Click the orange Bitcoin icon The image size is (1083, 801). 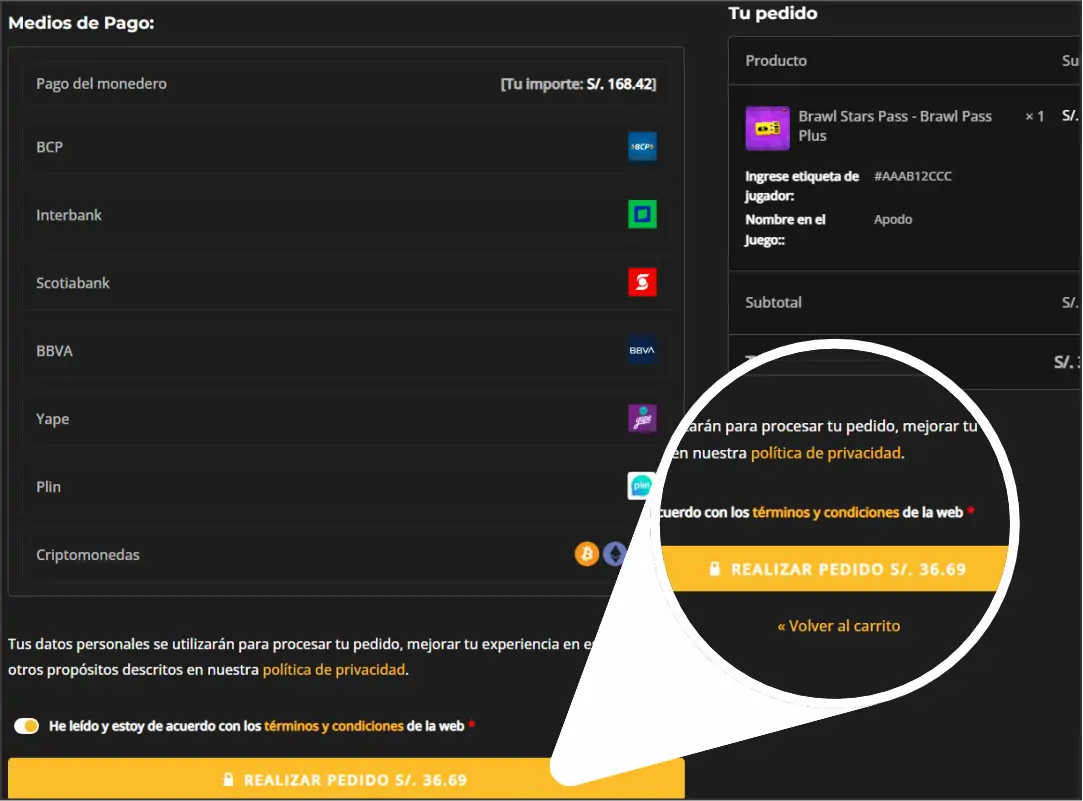(x=587, y=554)
